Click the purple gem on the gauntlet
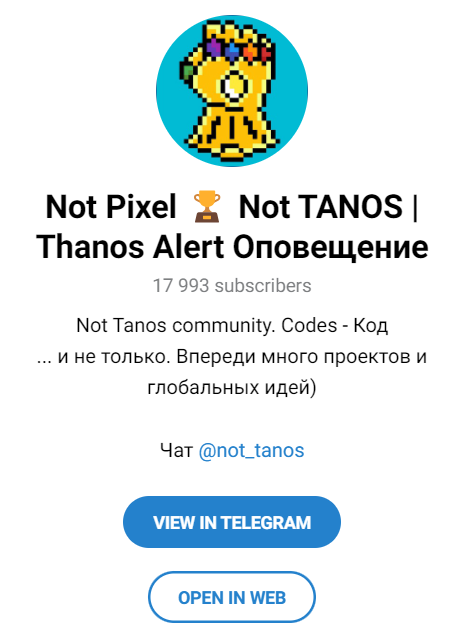This screenshot has height=634, width=458. (213, 47)
